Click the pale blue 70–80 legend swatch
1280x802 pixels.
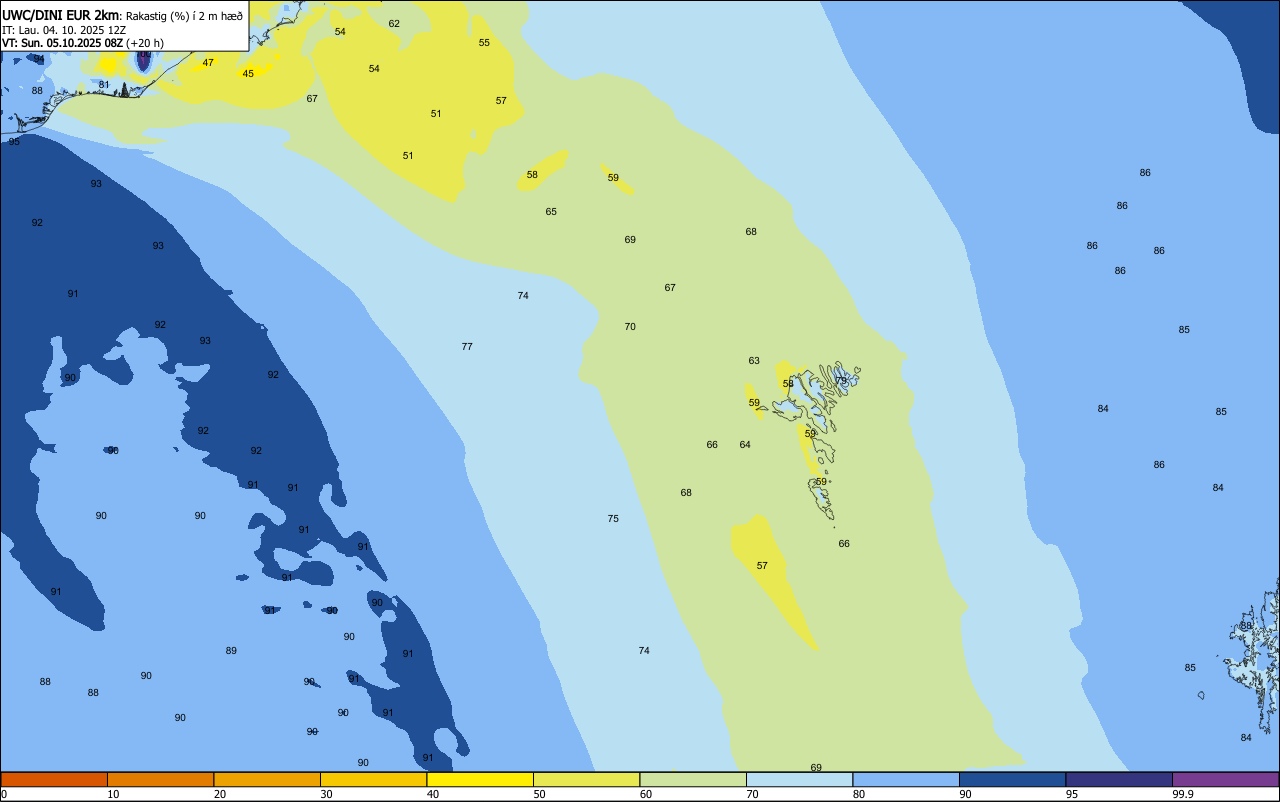point(799,779)
